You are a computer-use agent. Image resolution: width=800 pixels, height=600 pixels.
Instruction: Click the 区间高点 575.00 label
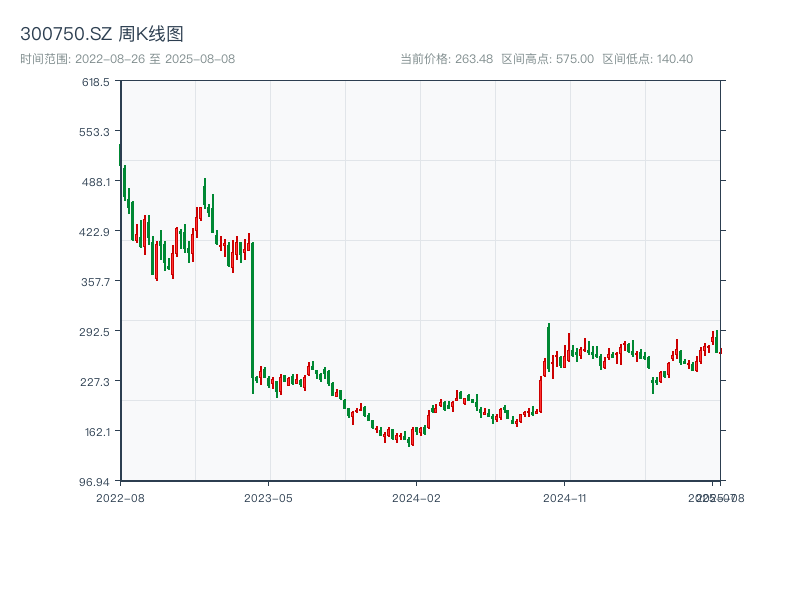(547, 59)
